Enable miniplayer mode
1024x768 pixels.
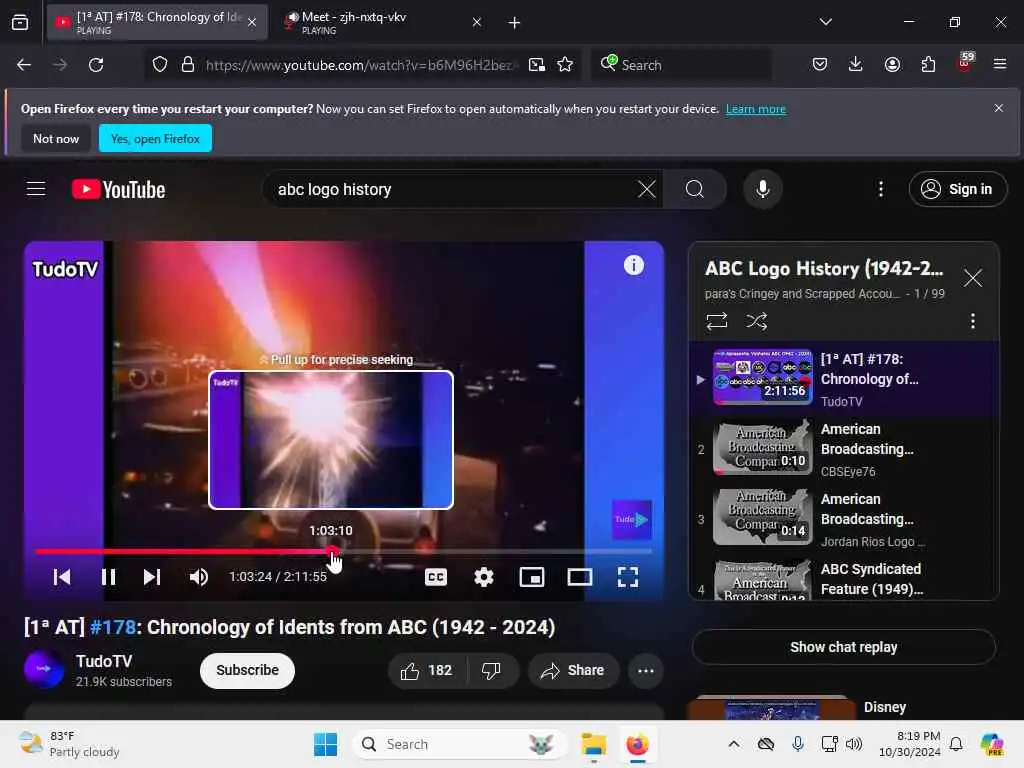[x=532, y=577]
